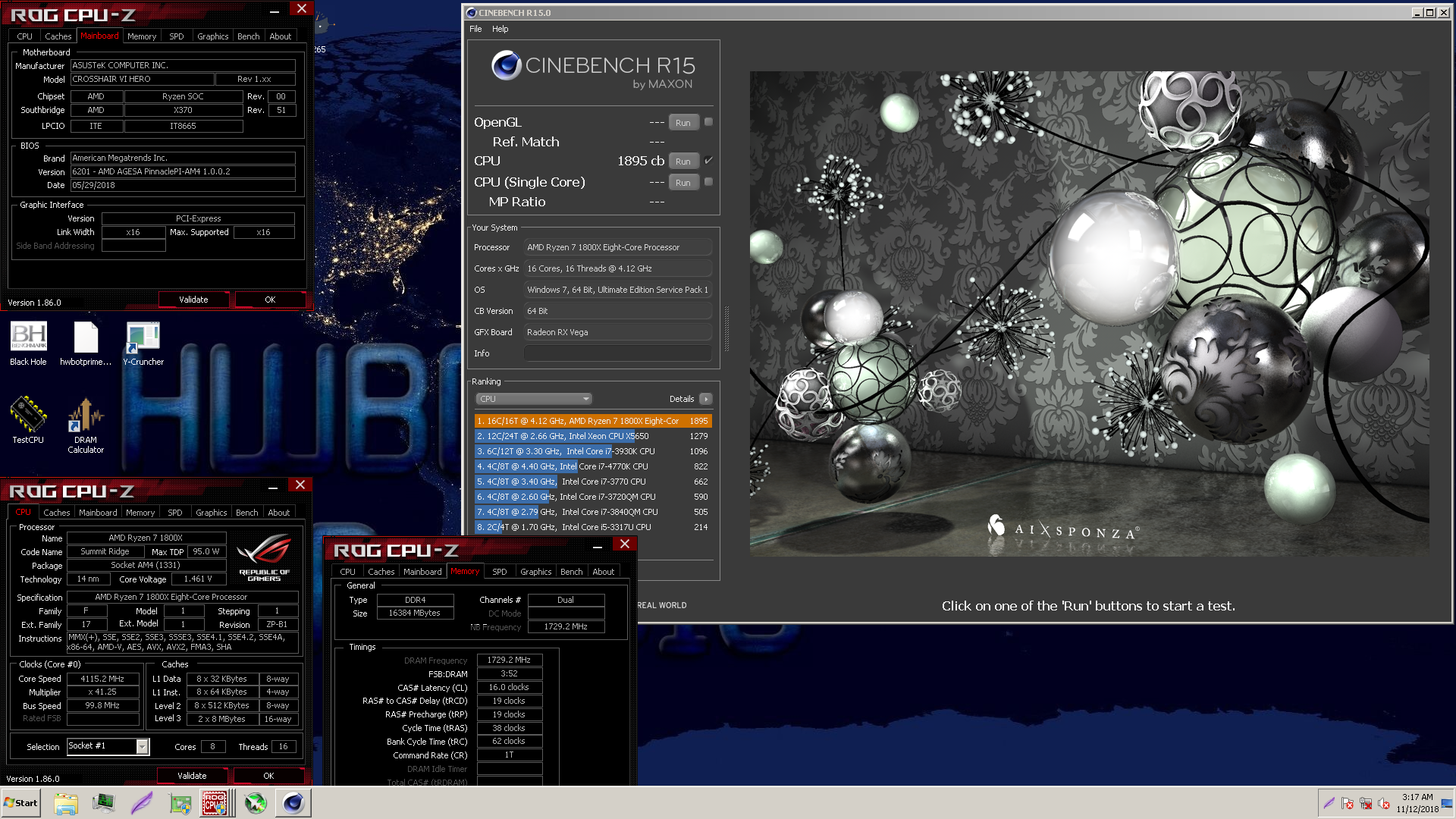Screen dimensions: 1456x819
Task: Select the Core i7-3770 ranking entry
Action: [593, 482]
